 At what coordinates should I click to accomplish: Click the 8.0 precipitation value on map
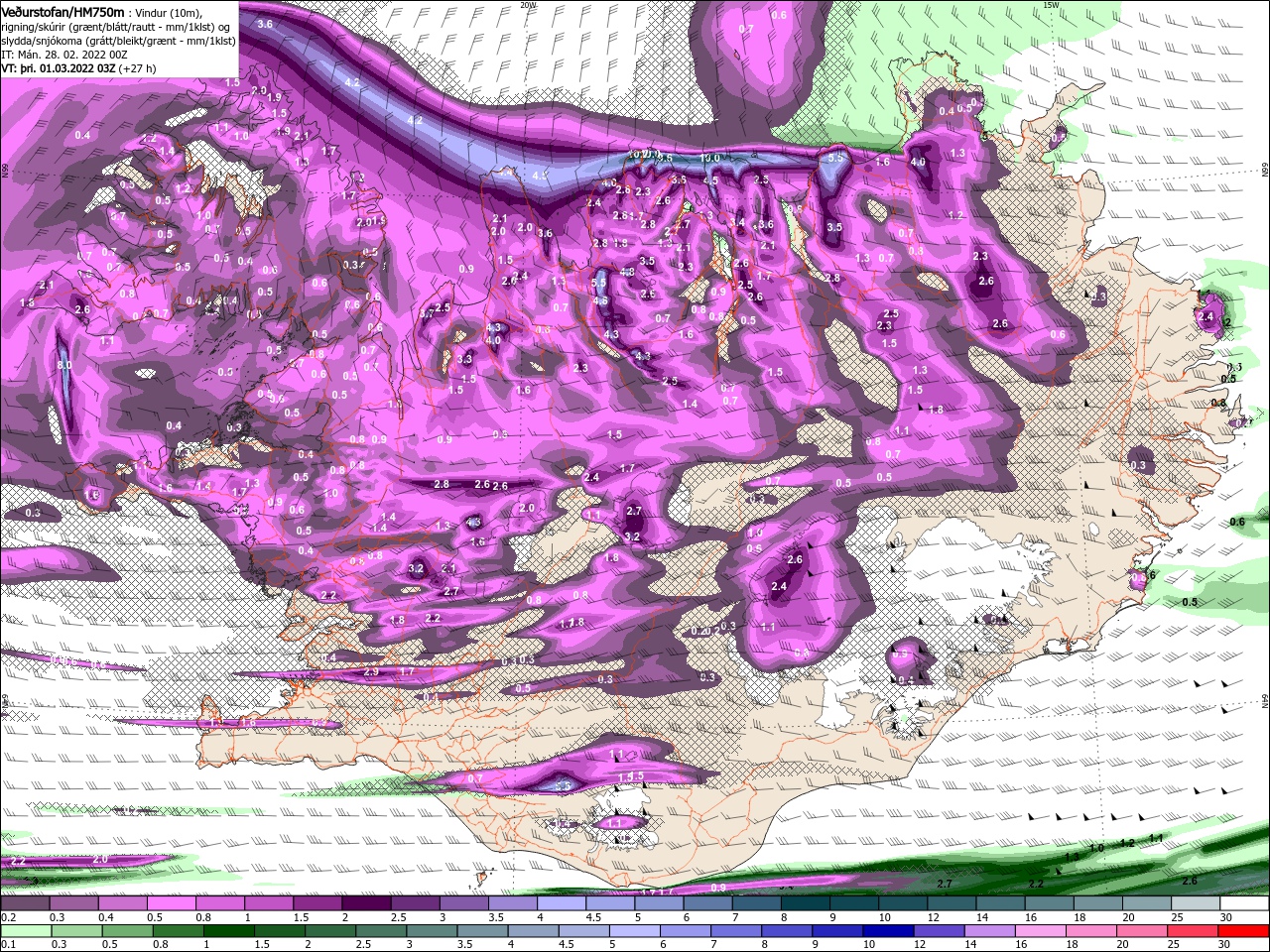click(x=65, y=365)
